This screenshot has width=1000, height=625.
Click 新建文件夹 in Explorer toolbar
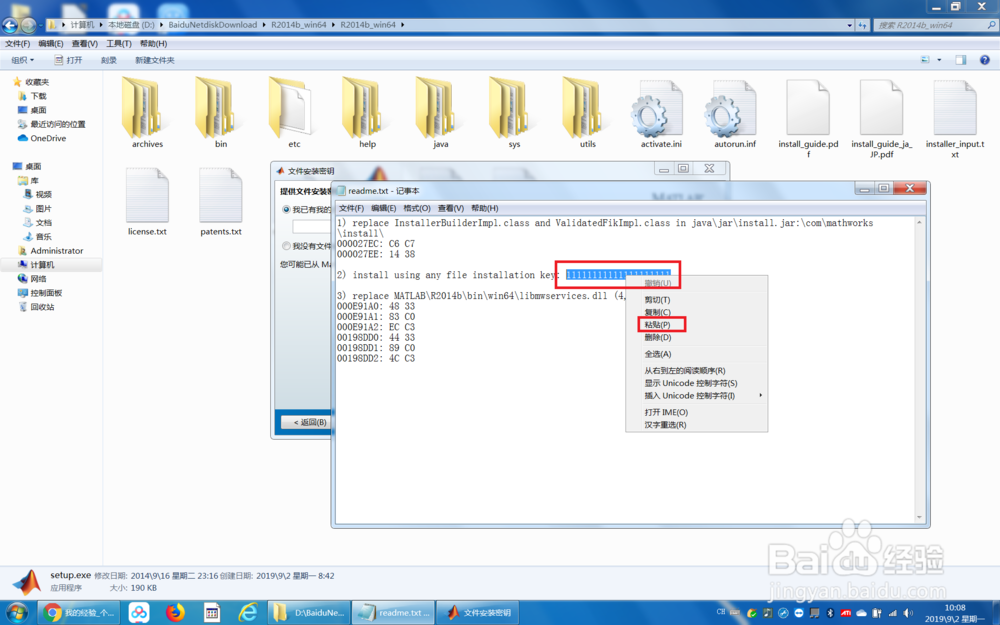[154, 60]
